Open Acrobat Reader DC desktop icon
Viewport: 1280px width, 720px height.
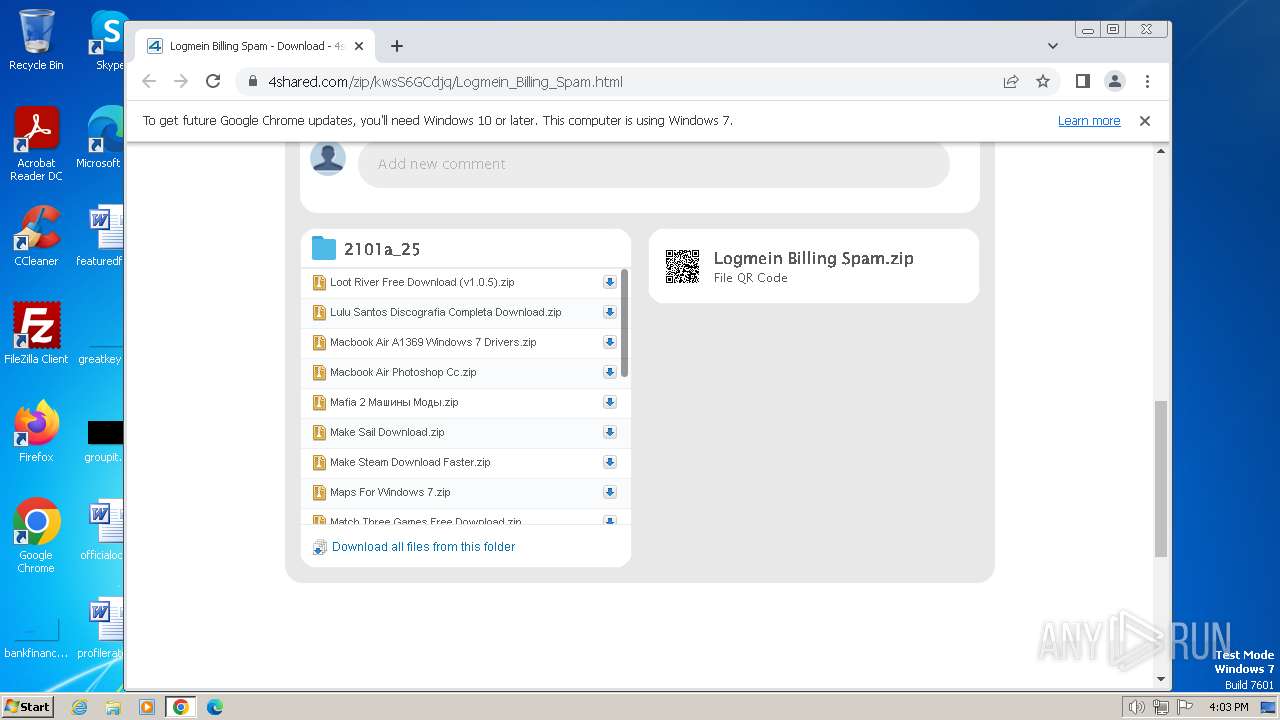(x=36, y=144)
